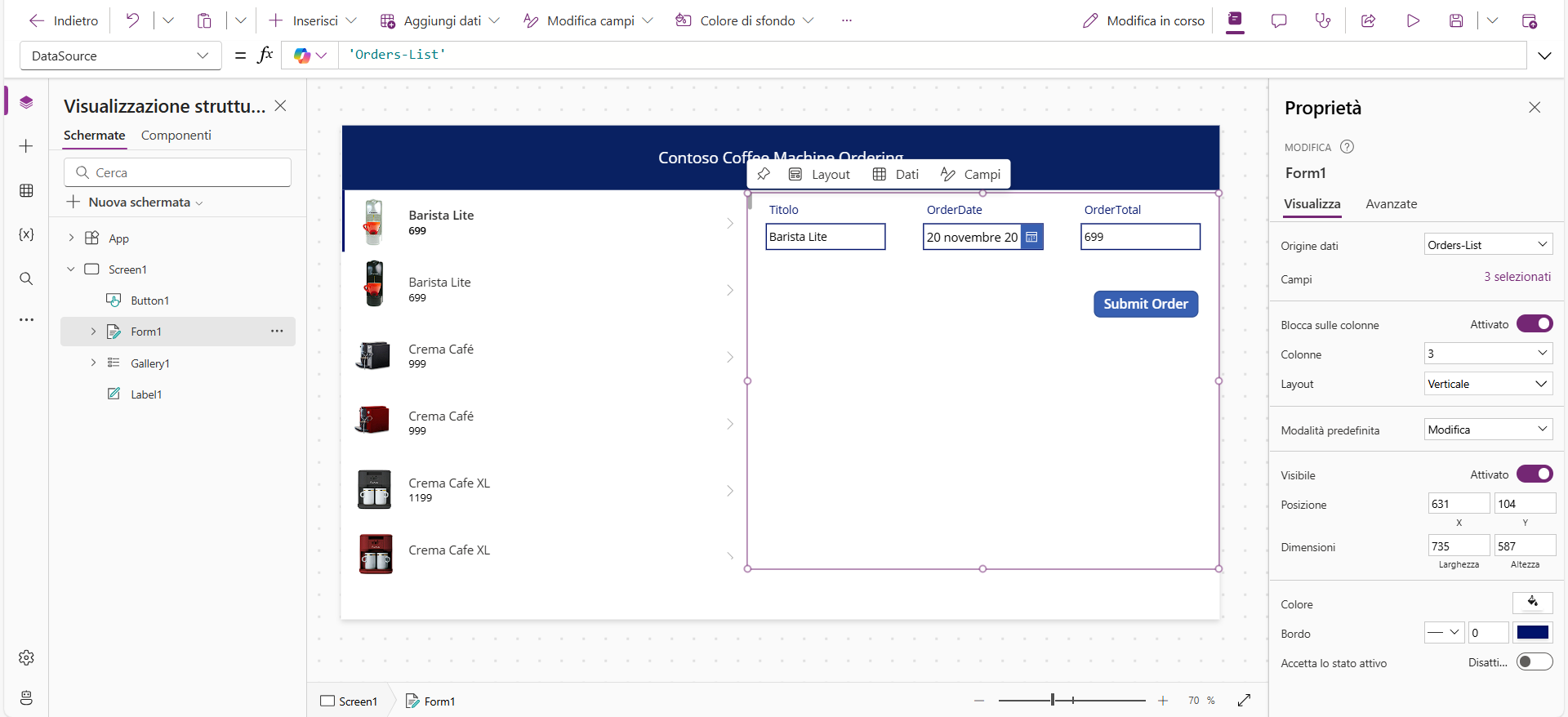Collapse the Screen1 node in the tree

tap(71, 269)
